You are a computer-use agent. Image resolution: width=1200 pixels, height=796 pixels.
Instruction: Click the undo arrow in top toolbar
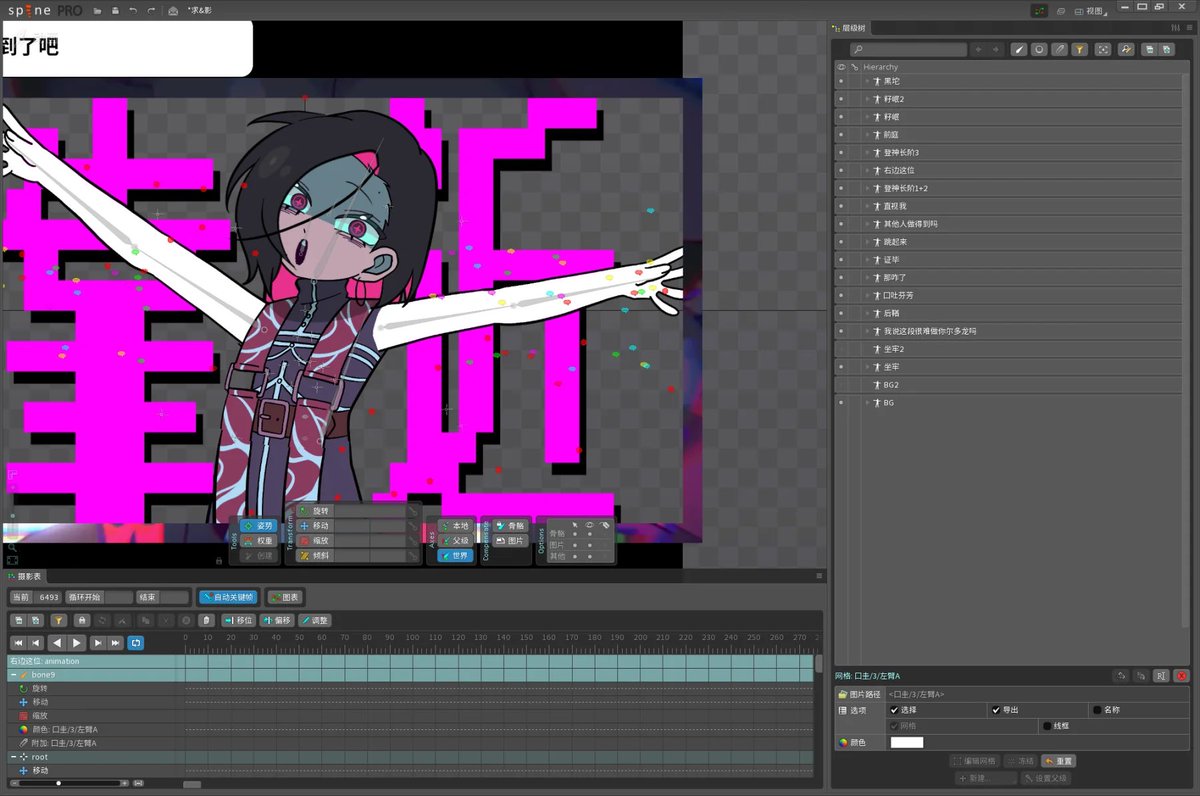tap(133, 10)
